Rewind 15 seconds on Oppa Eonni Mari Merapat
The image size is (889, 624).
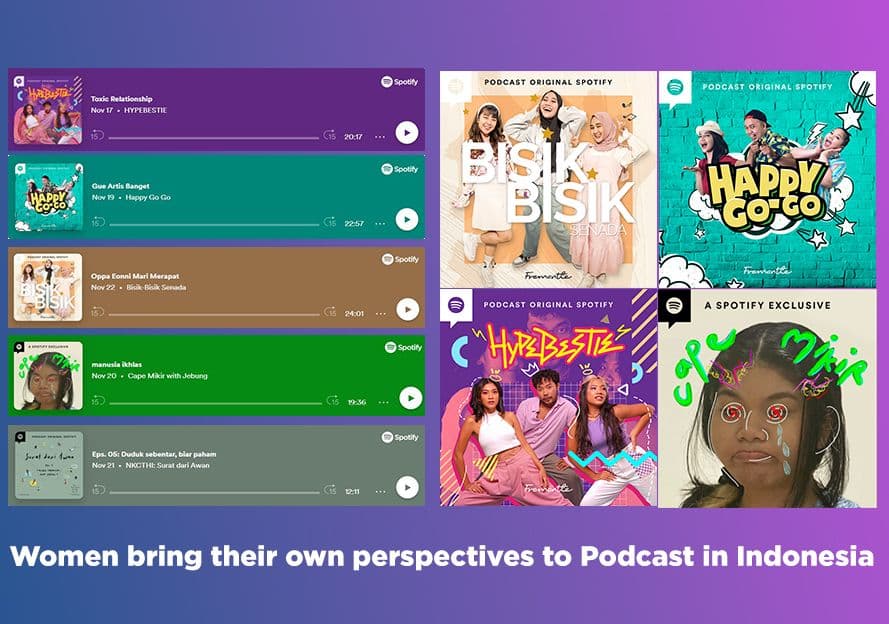click(x=98, y=312)
